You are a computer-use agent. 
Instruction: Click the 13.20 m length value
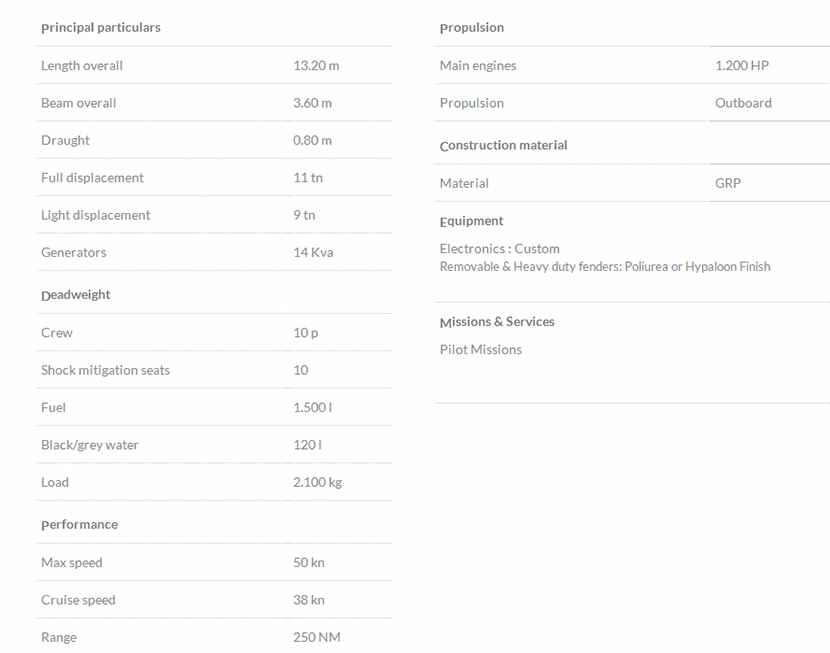pyautogui.click(x=316, y=66)
